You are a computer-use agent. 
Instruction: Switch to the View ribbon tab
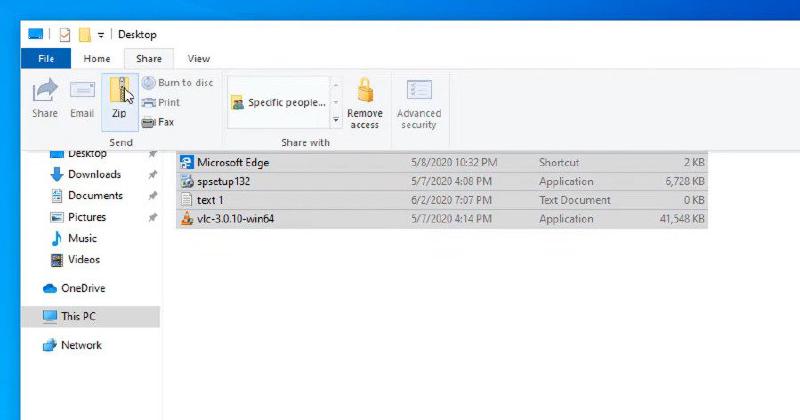click(199, 59)
